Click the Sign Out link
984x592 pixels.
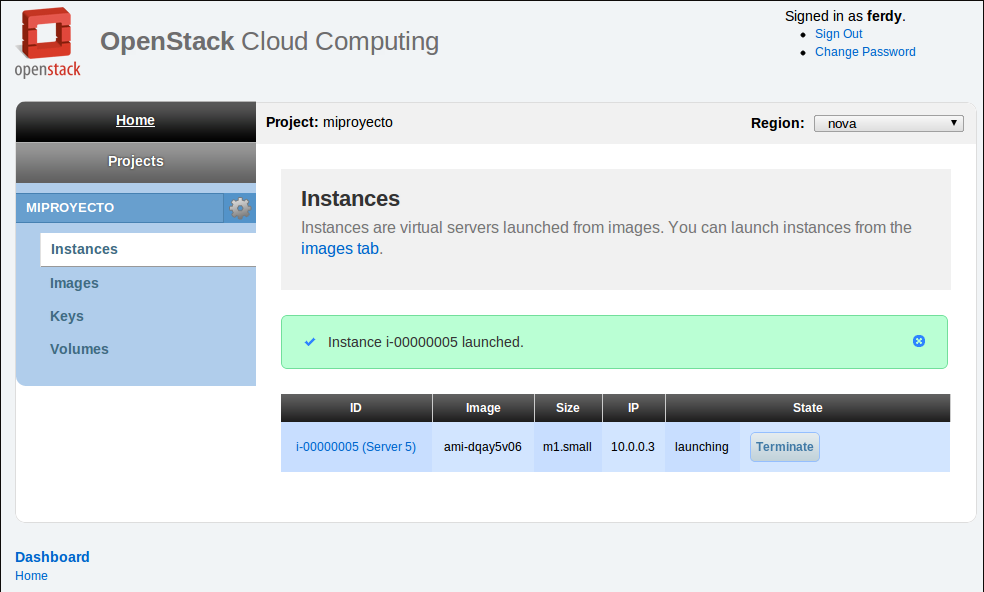tap(838, 34)
